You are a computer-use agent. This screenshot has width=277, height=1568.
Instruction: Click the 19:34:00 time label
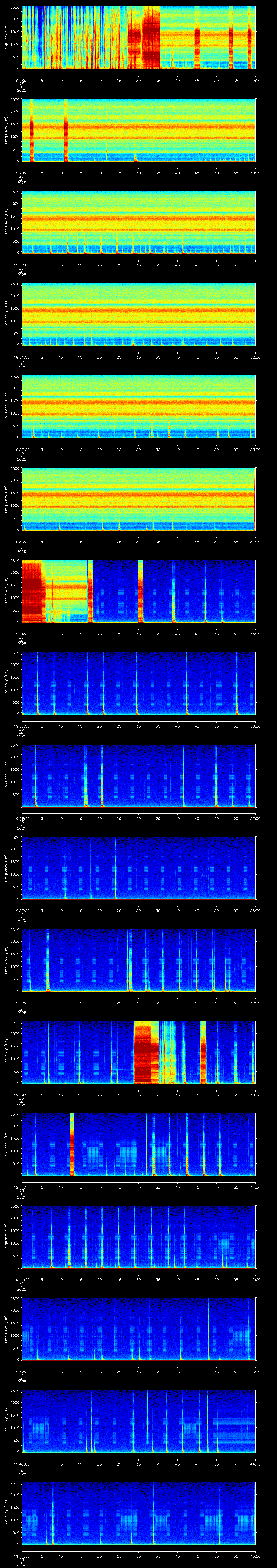(21, 634)
